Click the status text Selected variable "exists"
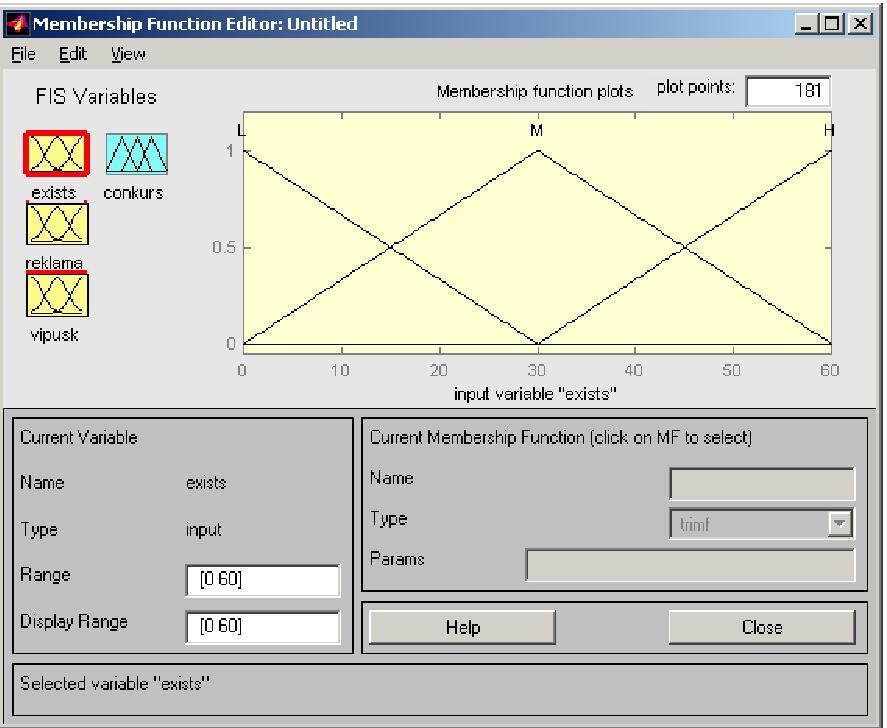The height and width of the screenshot is (728, 887). 115,683
